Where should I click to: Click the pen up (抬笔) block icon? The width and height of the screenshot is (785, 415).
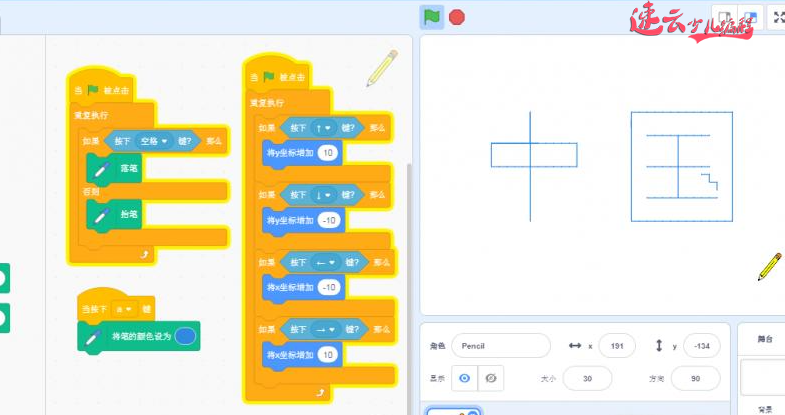tap(101, 215)
